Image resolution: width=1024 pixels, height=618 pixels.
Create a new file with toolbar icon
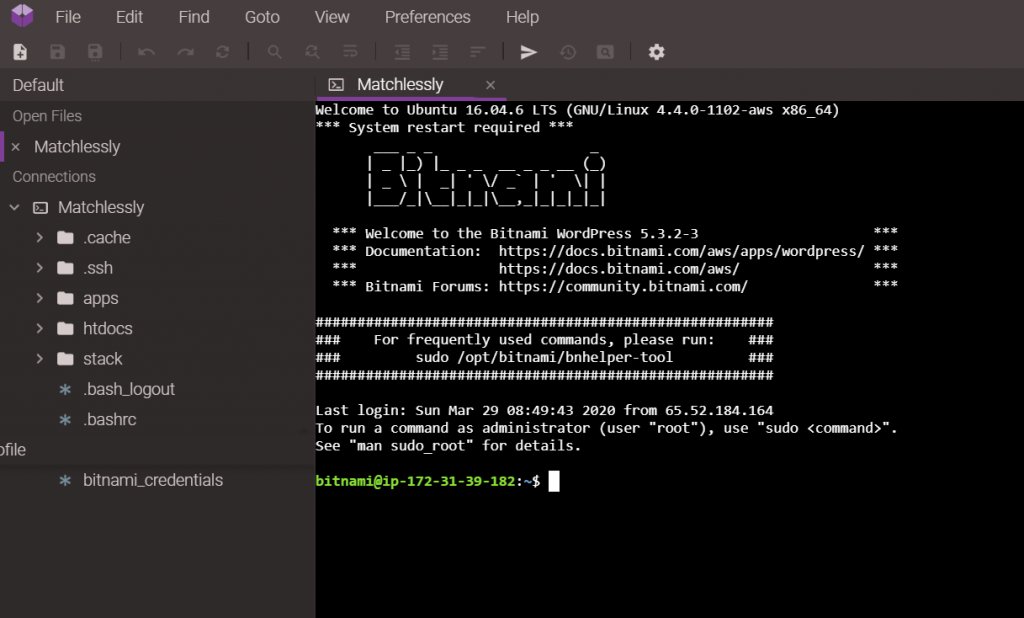[20, 52]
